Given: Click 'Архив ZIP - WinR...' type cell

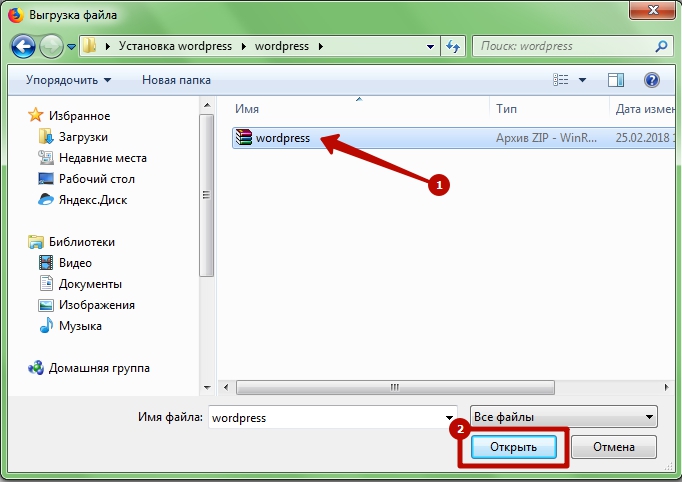Looking at the screenshot, I should tap(546, 138).
